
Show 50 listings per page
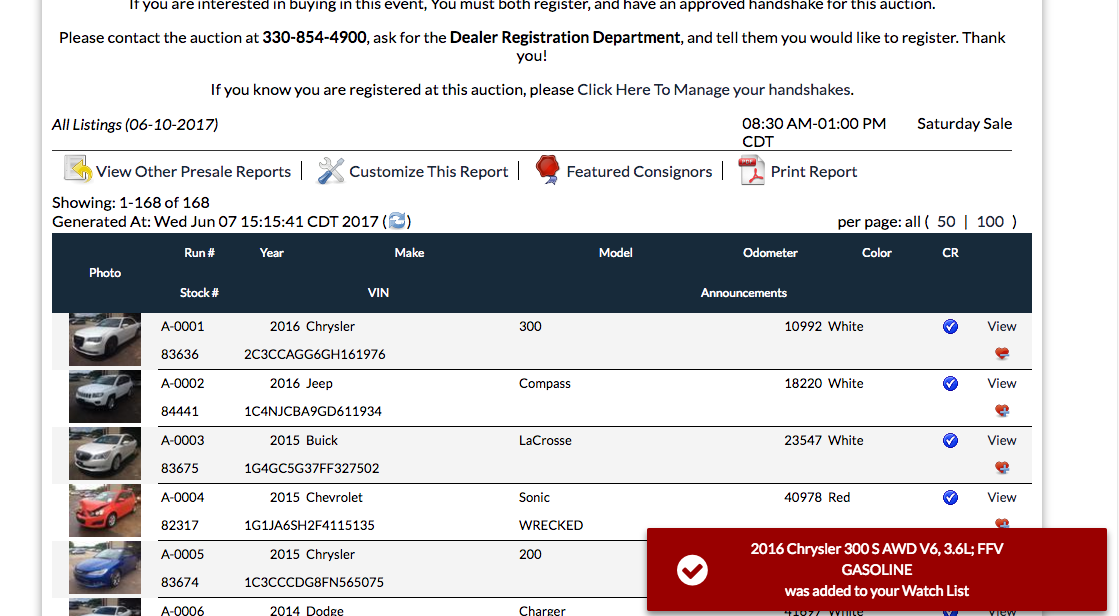[946, 221]
